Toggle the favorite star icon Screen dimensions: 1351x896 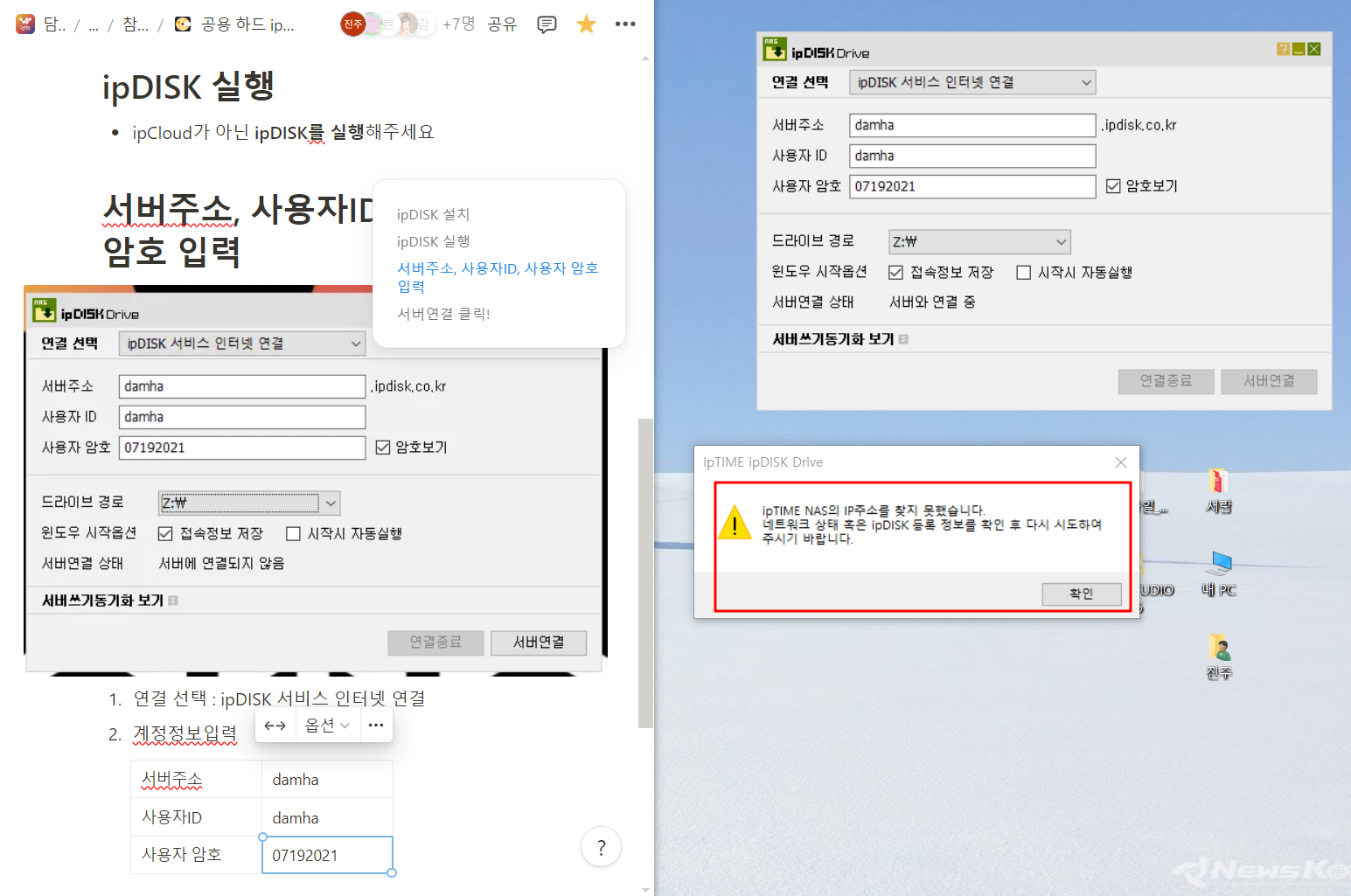coord(586,24)
